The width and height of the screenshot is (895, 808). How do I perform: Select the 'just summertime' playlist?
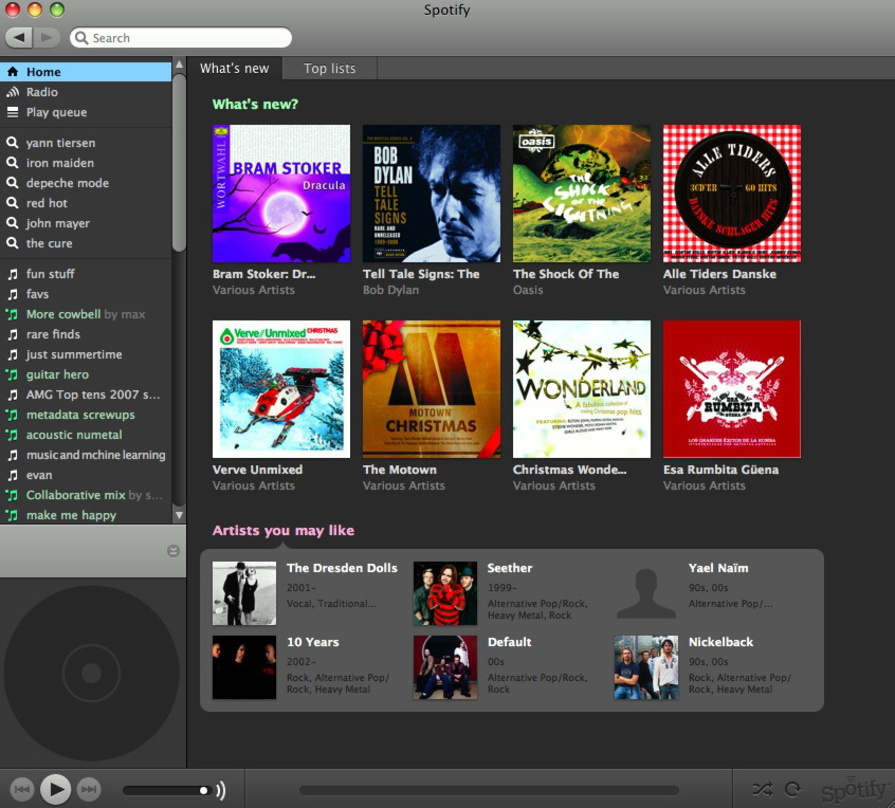86,354
